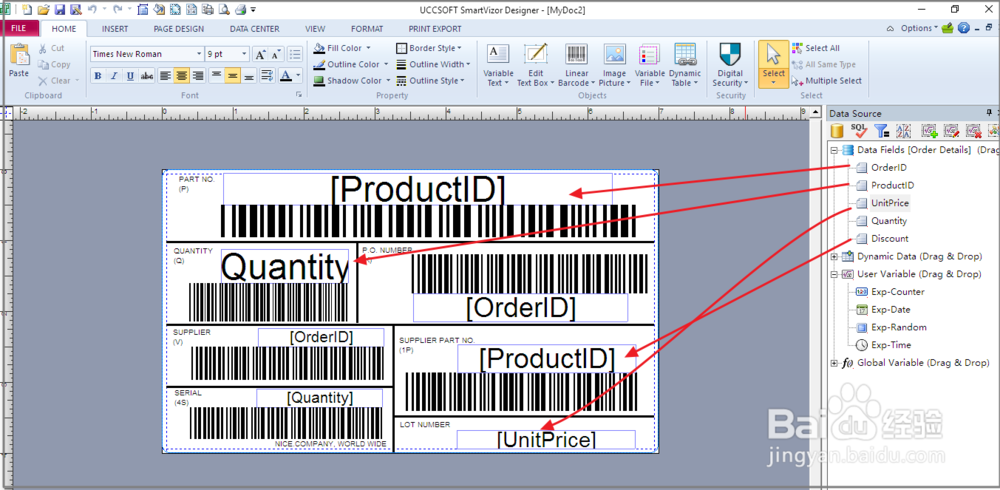Open the Outline Width dropdown
The height and width of the screenshot is (490, 1000).
point(433,64)
